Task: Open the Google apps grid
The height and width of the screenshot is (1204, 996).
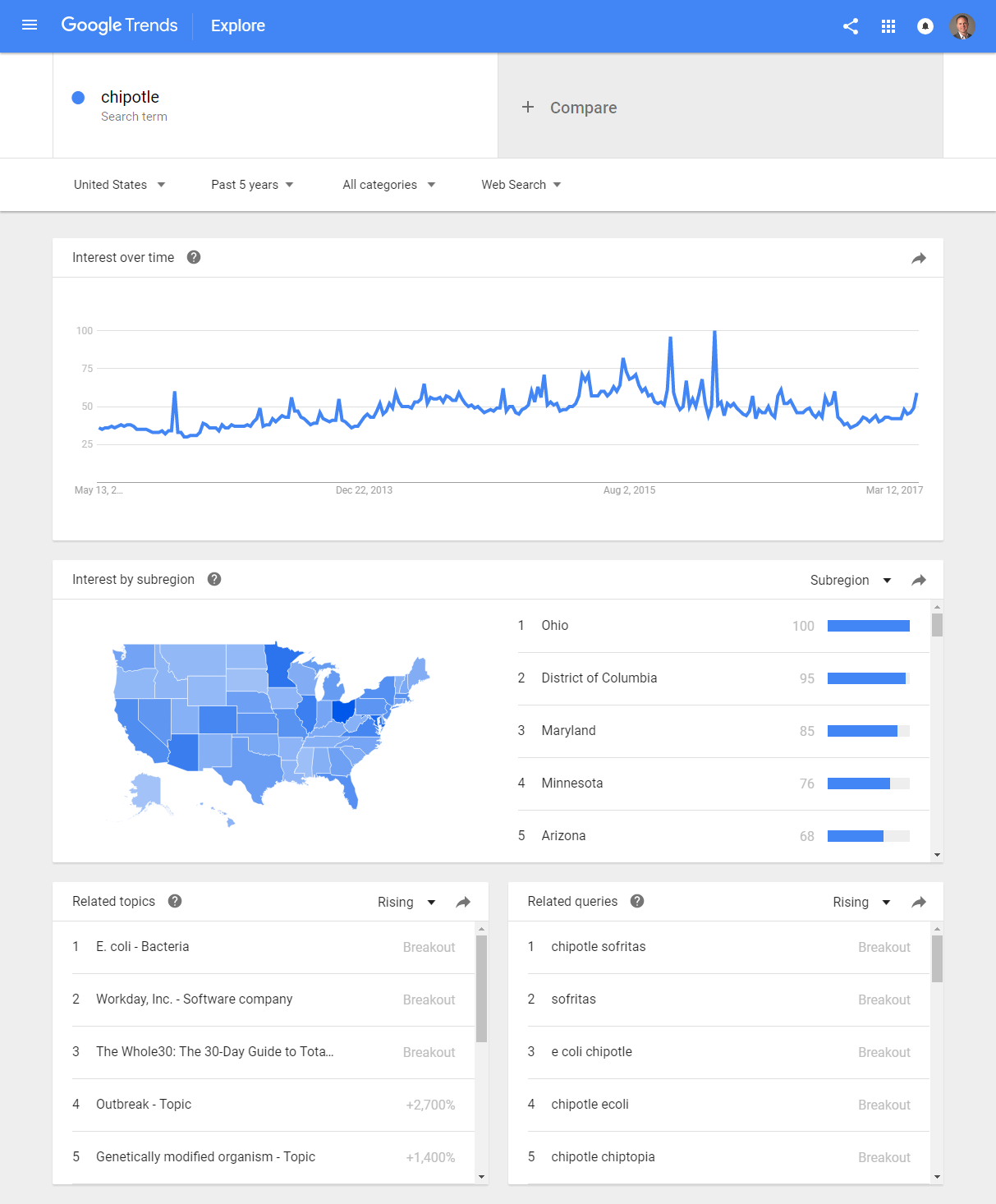Action: (x=888, y=26)
